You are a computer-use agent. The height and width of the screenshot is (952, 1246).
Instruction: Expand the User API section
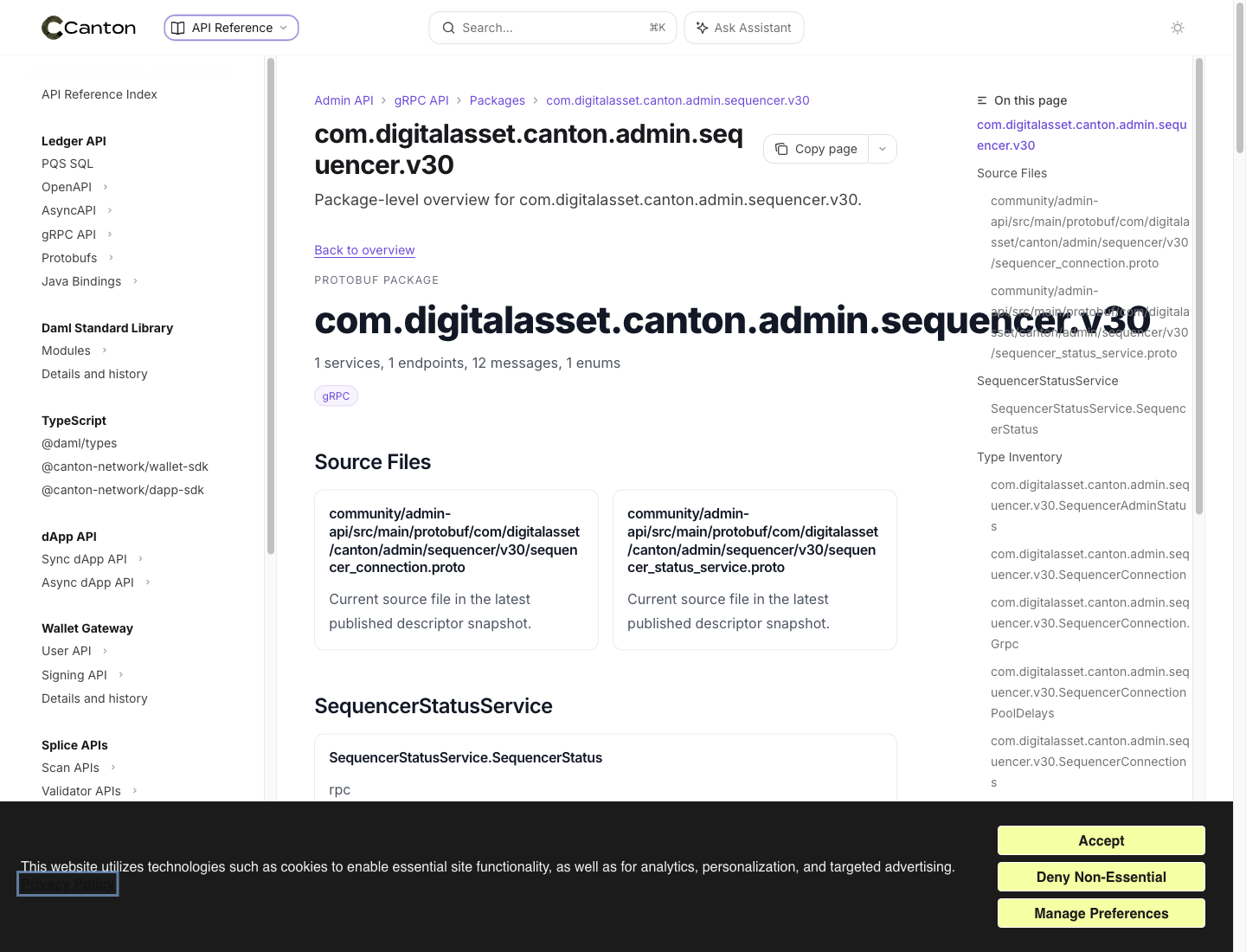point(74,651)
